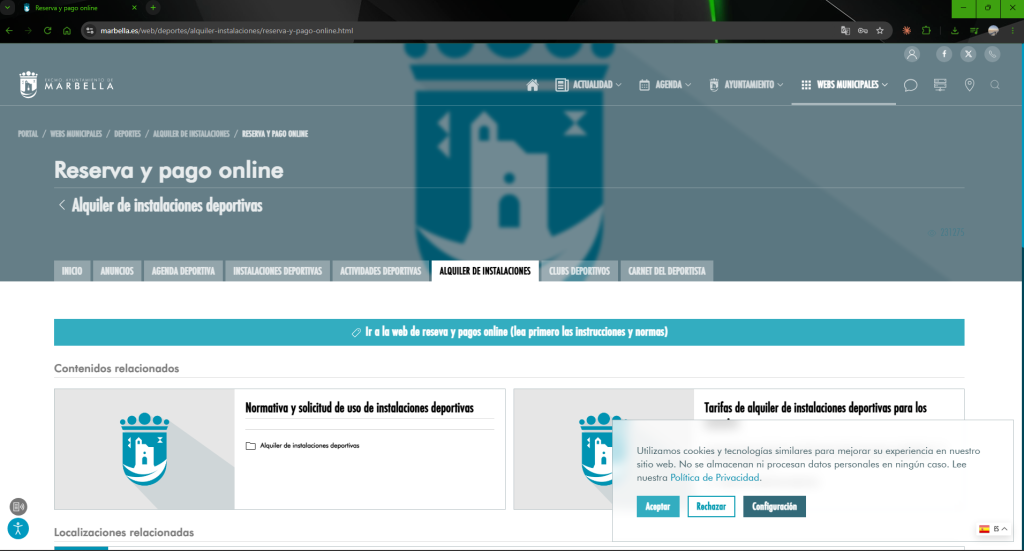Navigate to Webs Municipales breadcrumb

(76, 134)
